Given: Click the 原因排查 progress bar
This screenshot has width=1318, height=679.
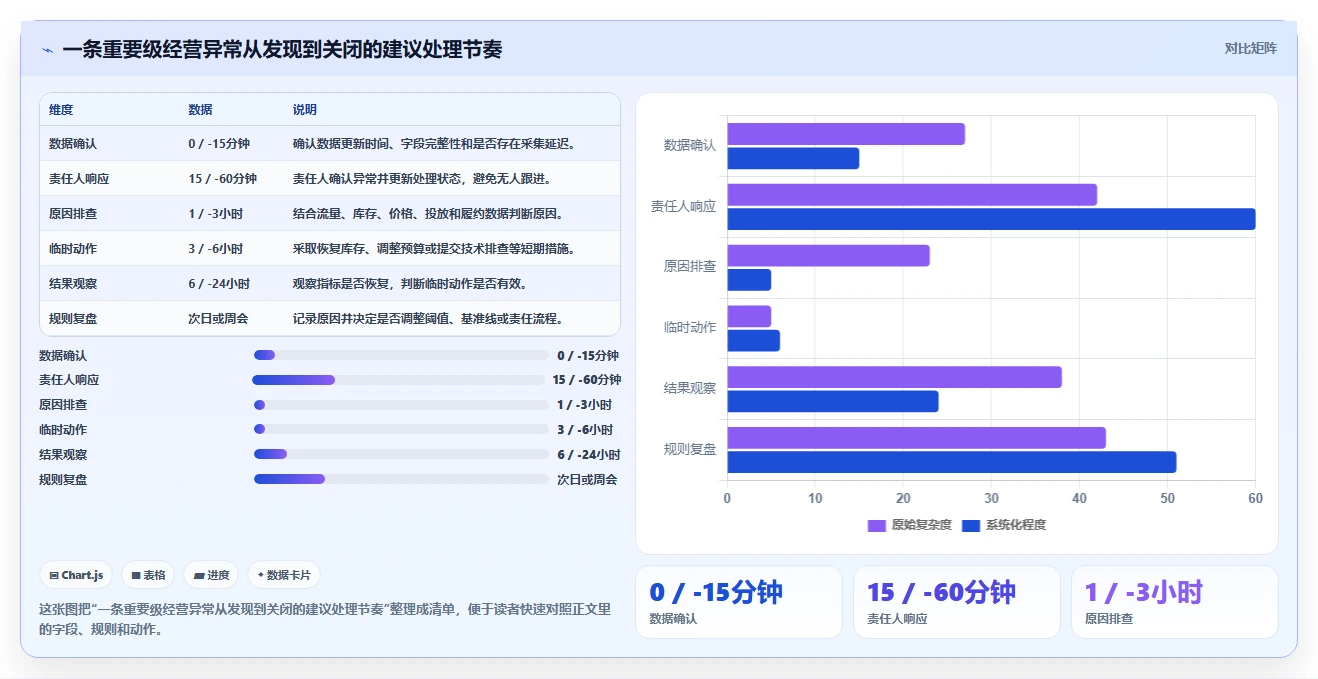Looking at the screenshot, I should click(x=401, y=405).
